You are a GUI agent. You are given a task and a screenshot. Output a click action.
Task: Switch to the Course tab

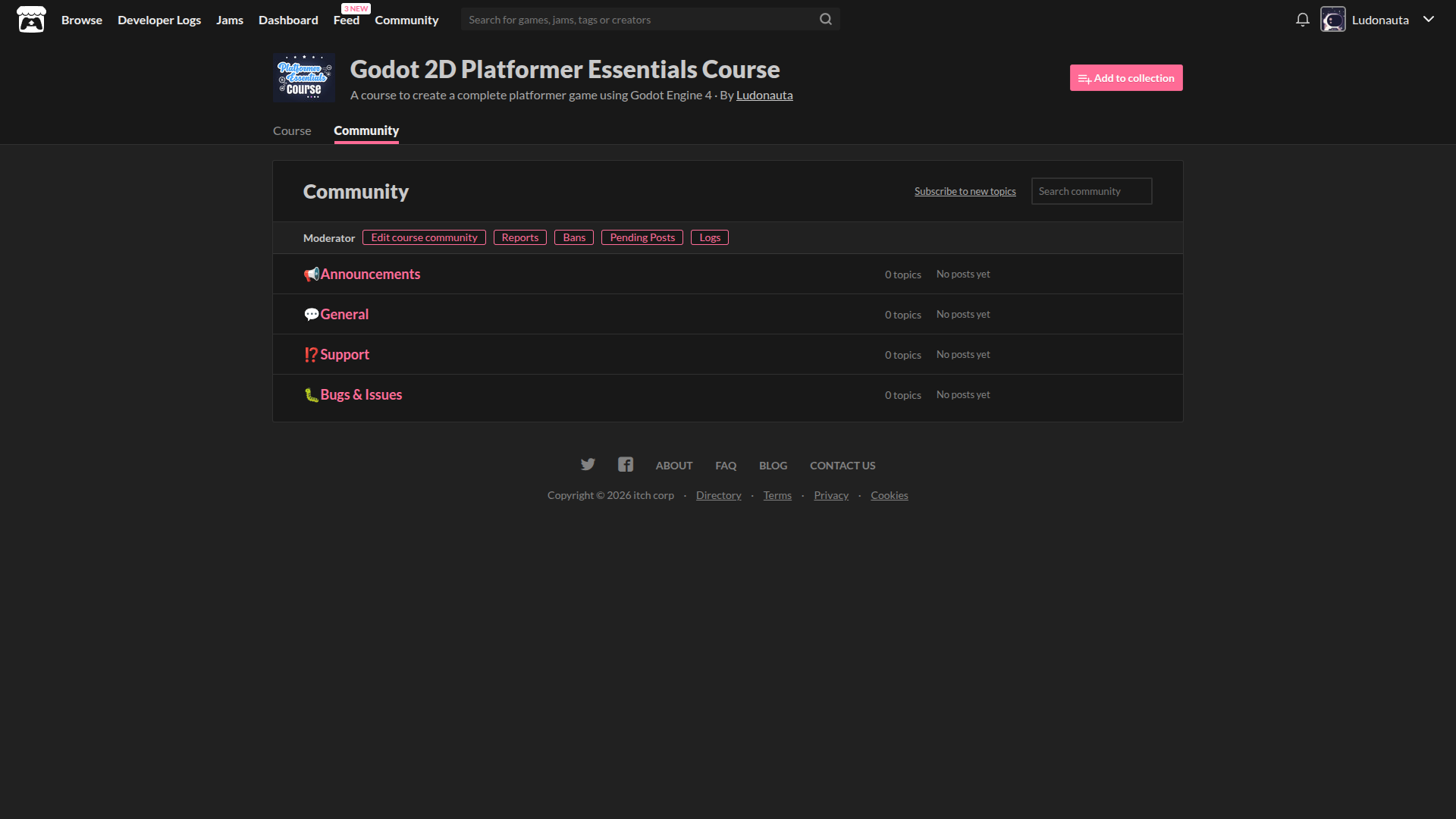pos(292,131)
